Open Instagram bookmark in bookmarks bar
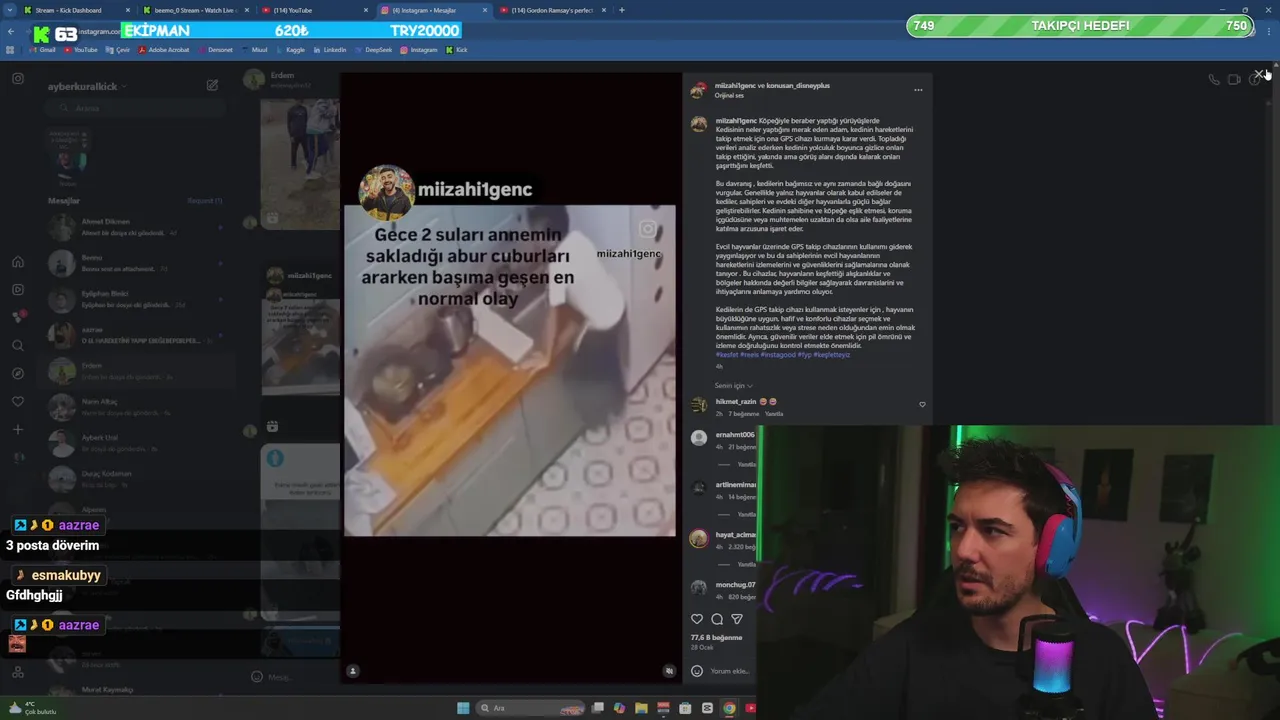Screen dimensions: 1280x720 tap(419, 50)
